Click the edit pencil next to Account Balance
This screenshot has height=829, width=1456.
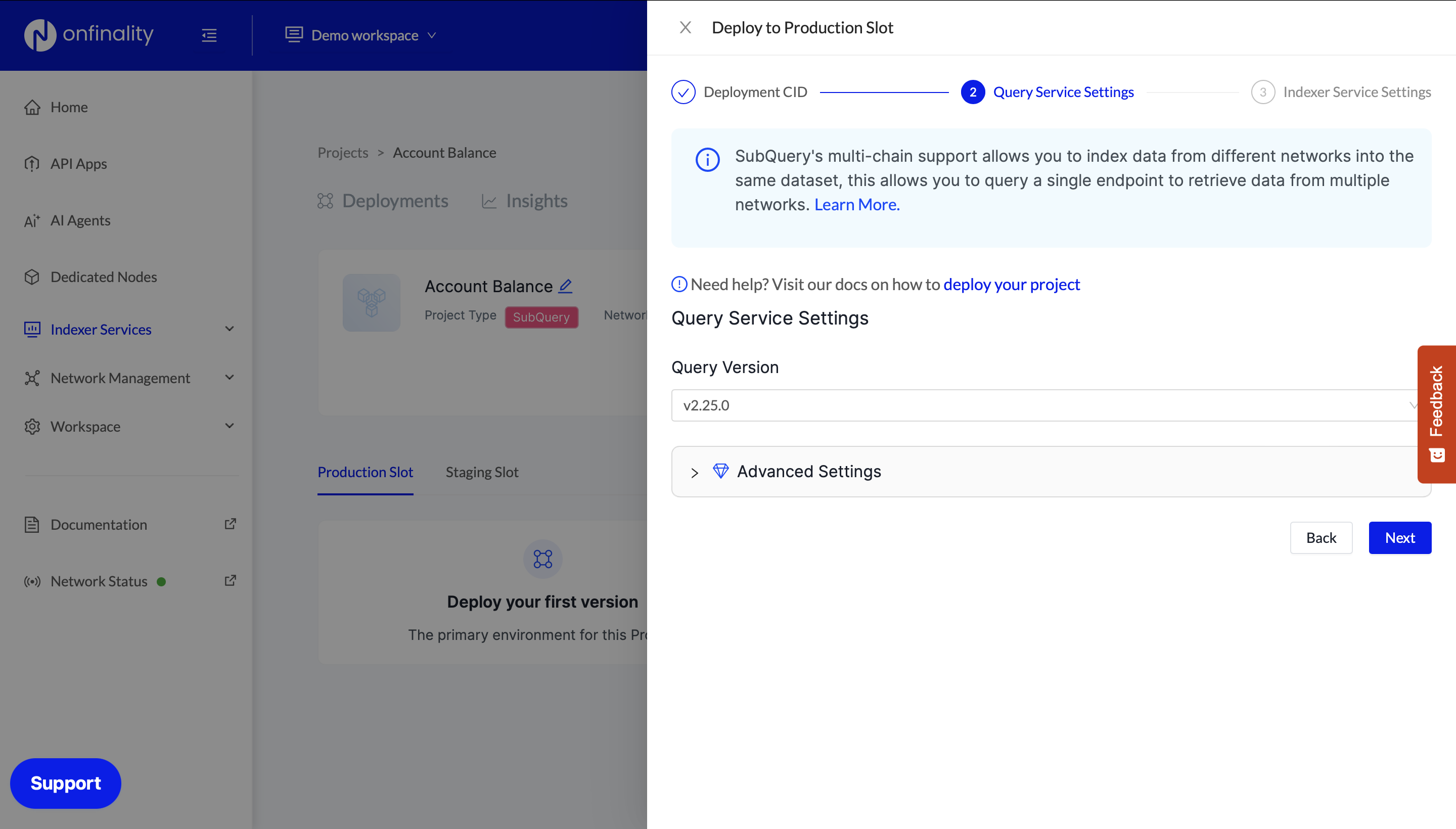565,286
